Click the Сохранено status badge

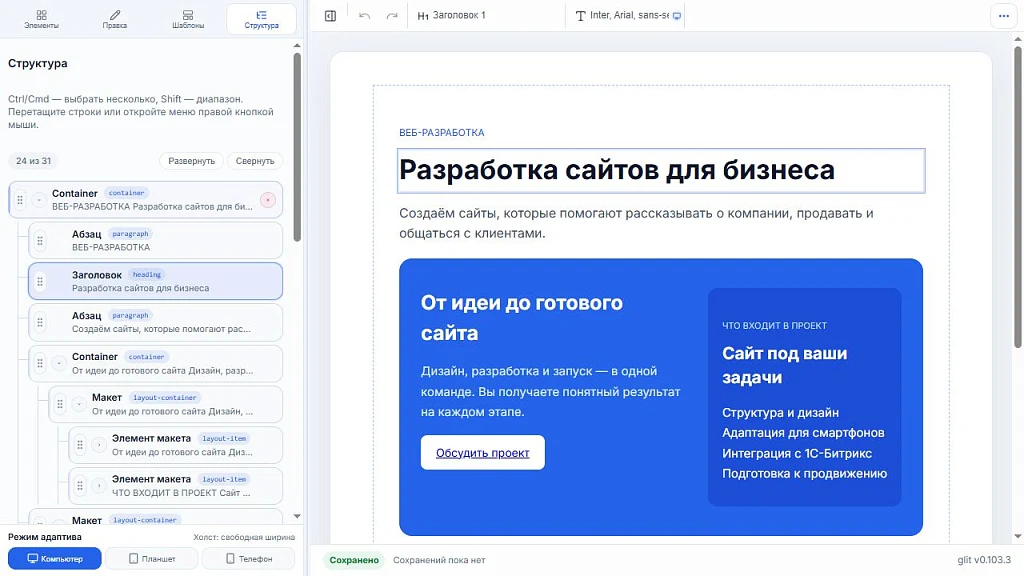coord(354,560)
